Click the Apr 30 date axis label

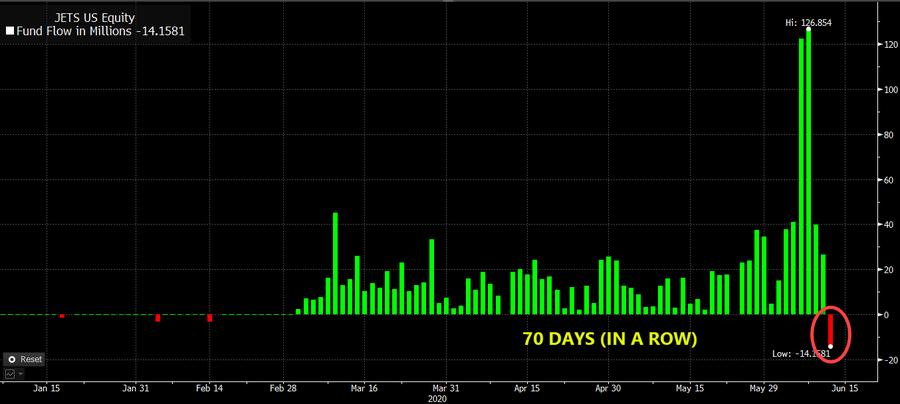click(x=607, y=386)
